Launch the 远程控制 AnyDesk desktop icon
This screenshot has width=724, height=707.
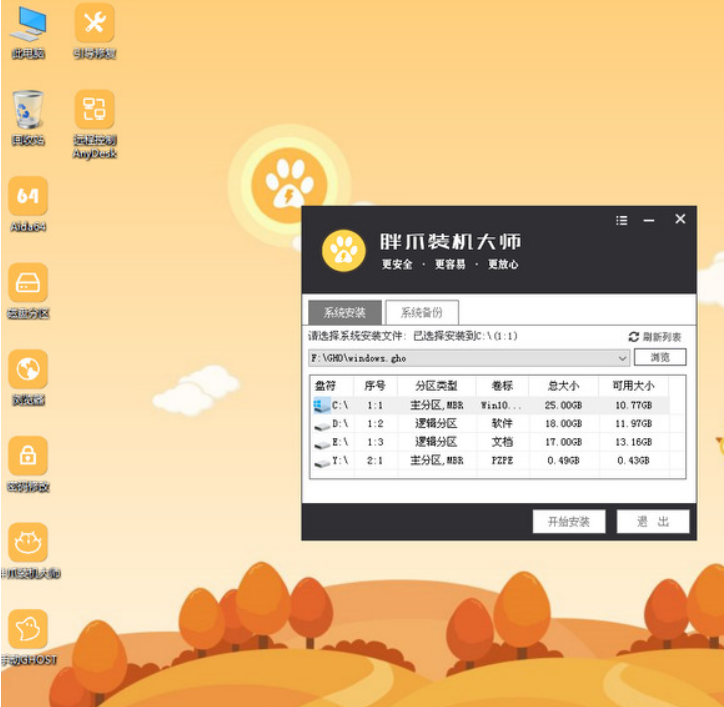point(94,124)
